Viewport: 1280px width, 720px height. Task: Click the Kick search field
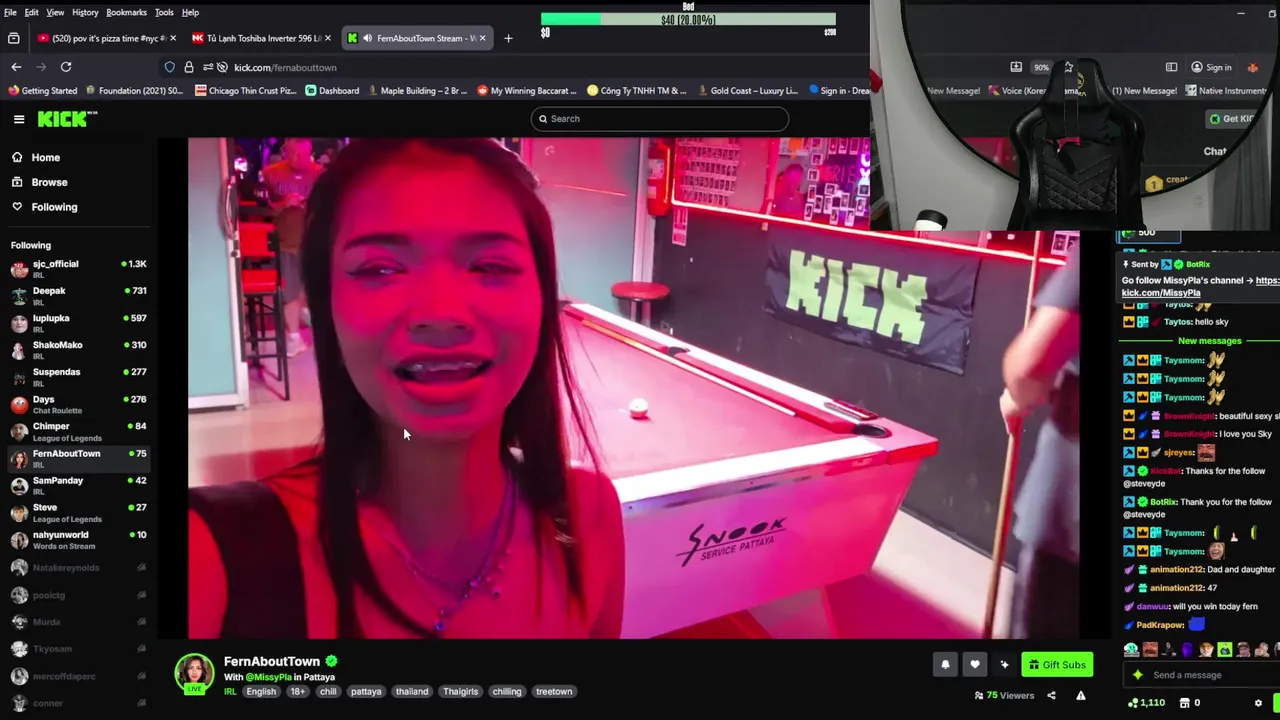(660, 119)
